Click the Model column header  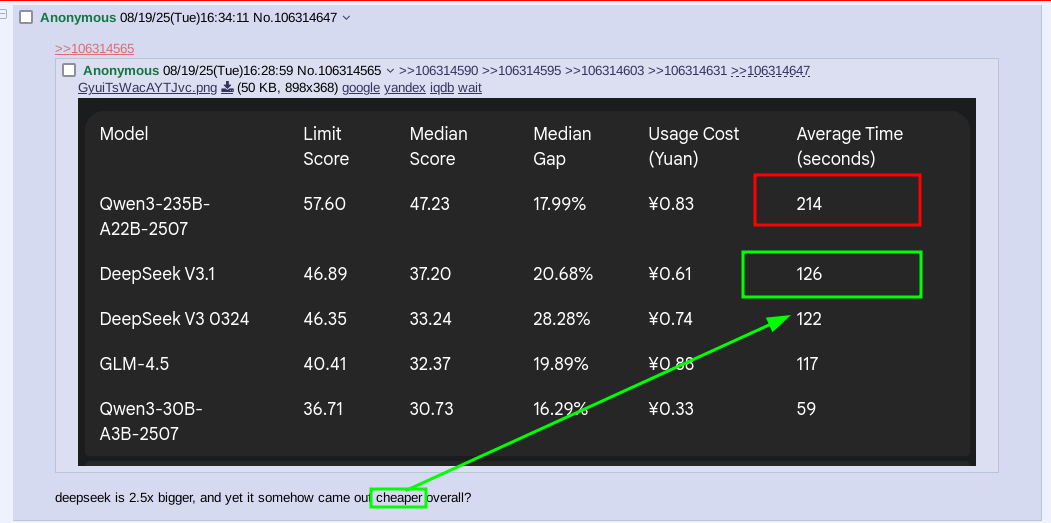124,133
